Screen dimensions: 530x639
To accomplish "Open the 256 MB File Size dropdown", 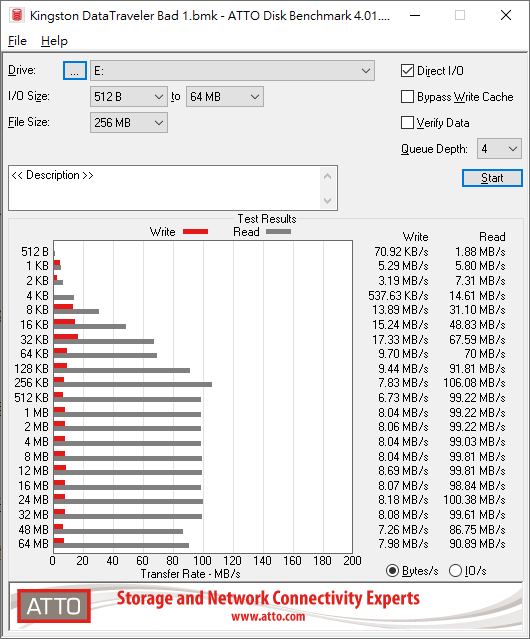I will [x=129, y=123].
